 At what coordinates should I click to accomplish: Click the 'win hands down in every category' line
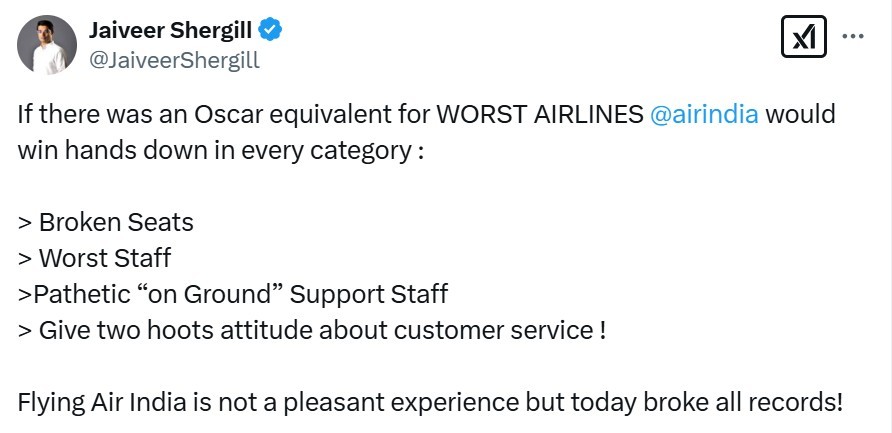point(220,150)
